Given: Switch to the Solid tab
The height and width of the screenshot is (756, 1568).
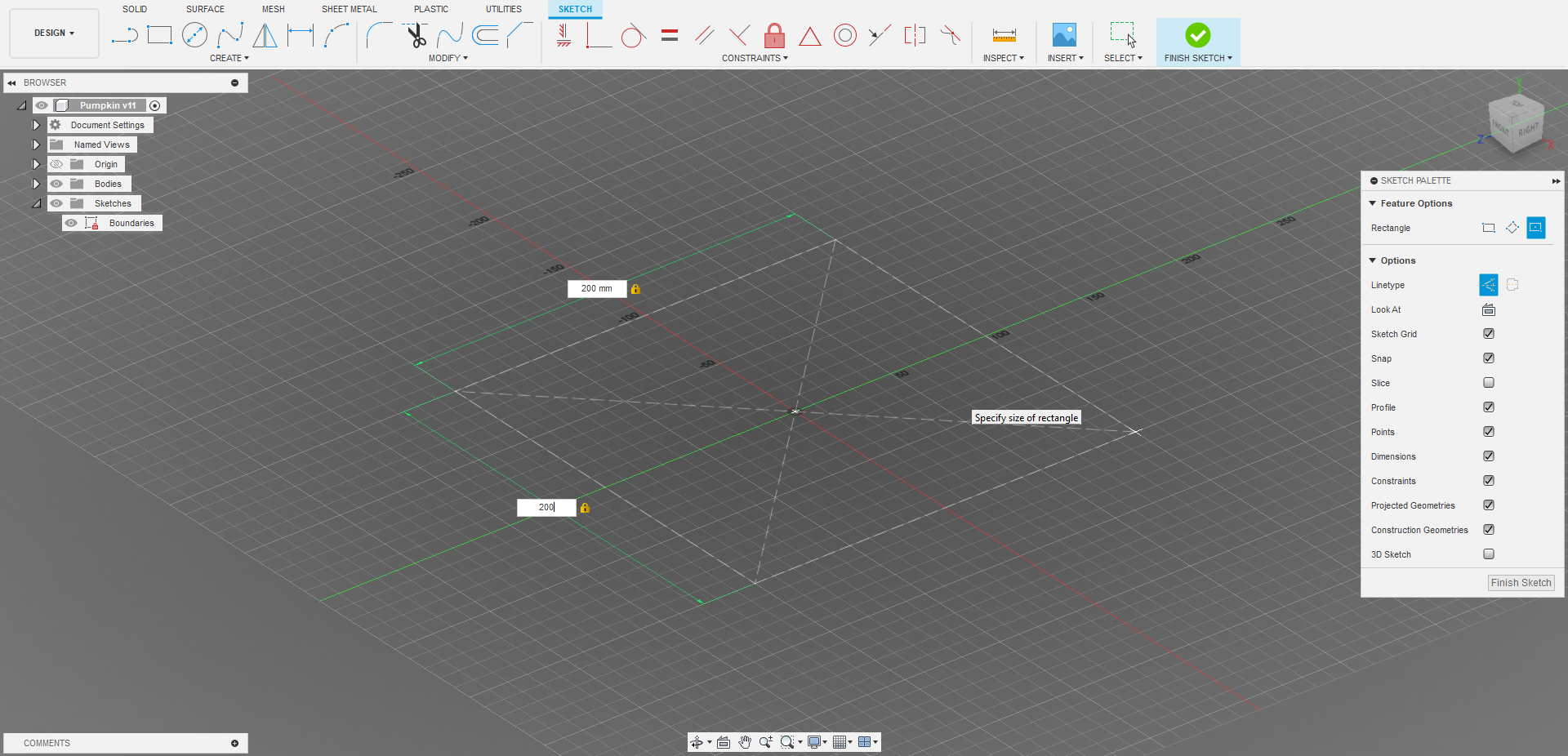Looking at the screenshot, I should coord(135,9).
